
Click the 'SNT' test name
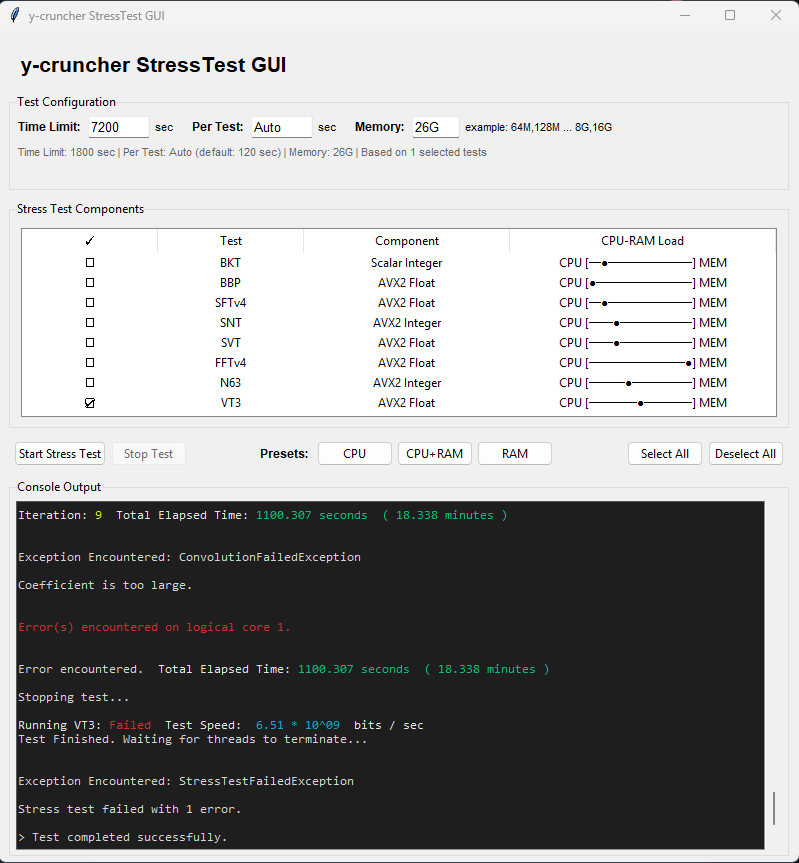tap(231, 323)
